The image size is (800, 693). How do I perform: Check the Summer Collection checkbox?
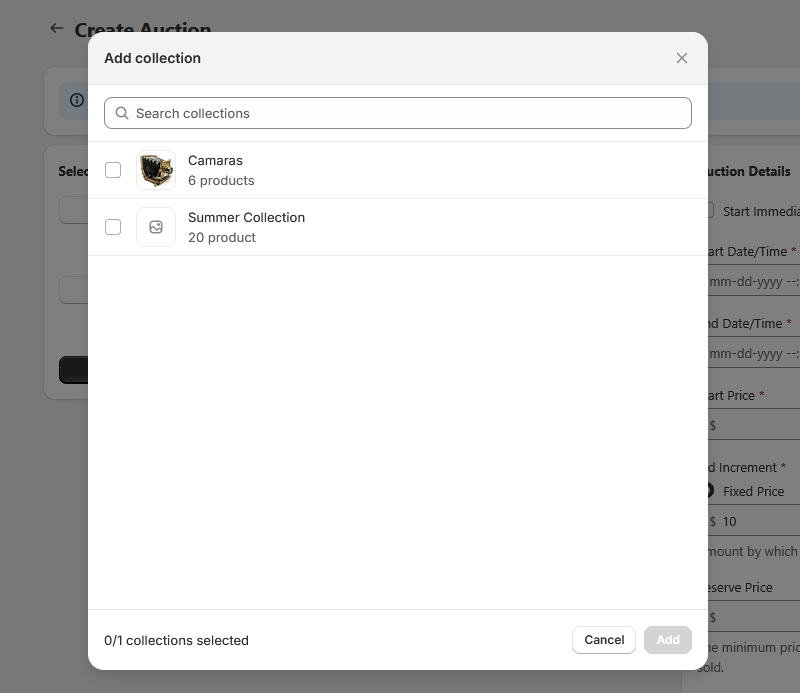coord(113,227)
